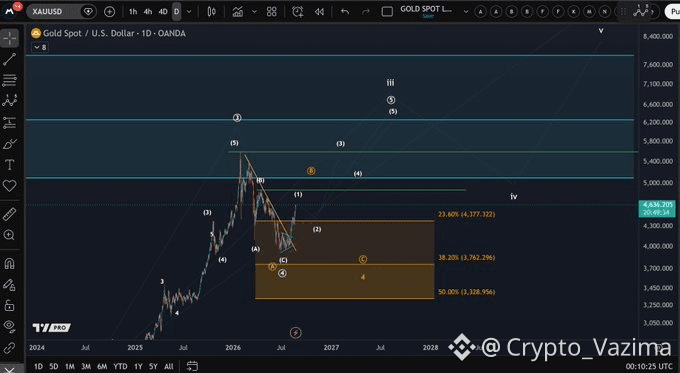The width and height of the screenshot is (680, 373).
Task: Start bar replay mode
Action: (320, 12)
